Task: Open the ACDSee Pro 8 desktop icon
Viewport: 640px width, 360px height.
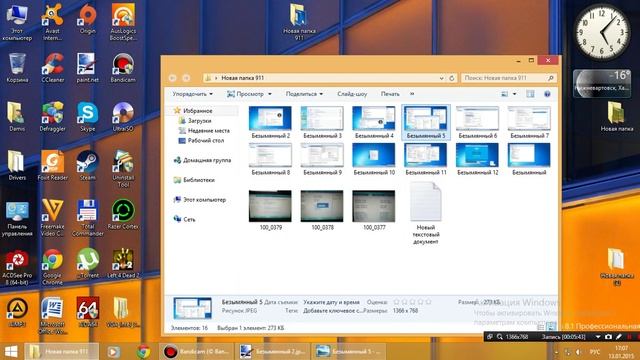Action: [x=17, y=267]
